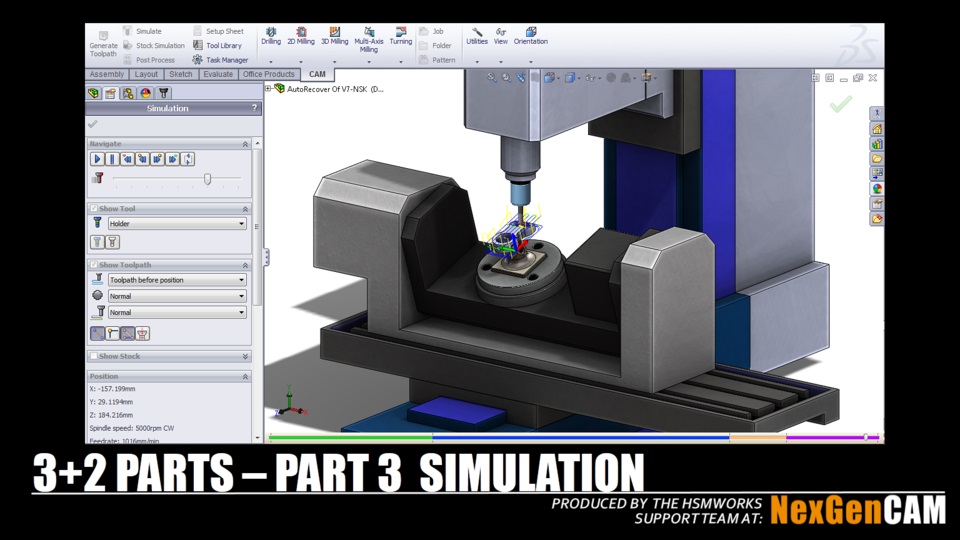Open the Orientation tool
This screenshot has width=960, height=540.
530,36
